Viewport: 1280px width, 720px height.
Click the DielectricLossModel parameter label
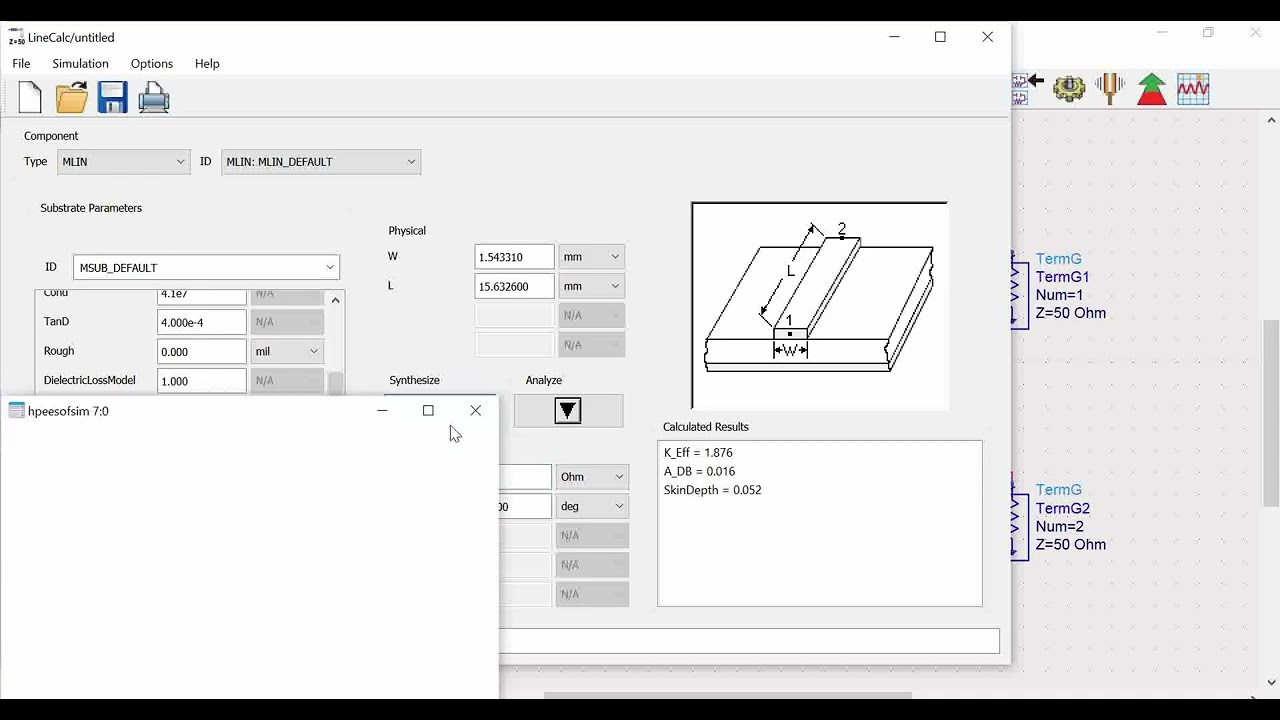click(x=89, y=380)
